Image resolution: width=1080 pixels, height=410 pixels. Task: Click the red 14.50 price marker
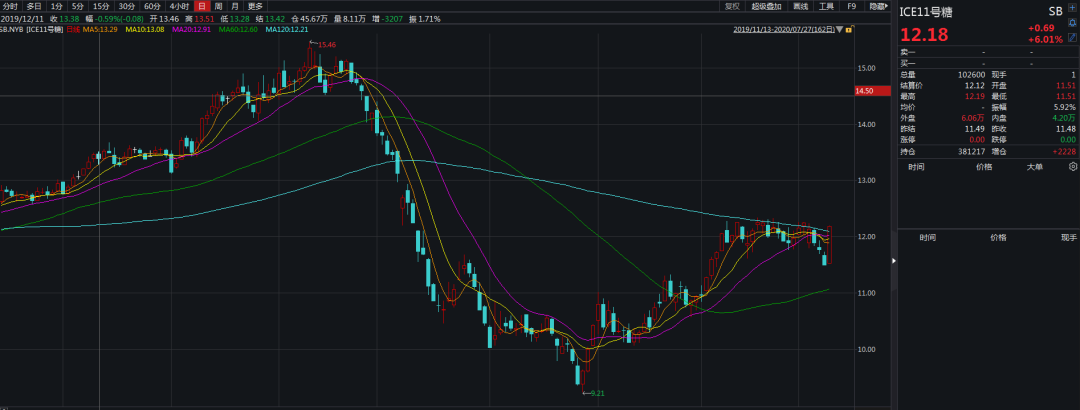[873, 91]
